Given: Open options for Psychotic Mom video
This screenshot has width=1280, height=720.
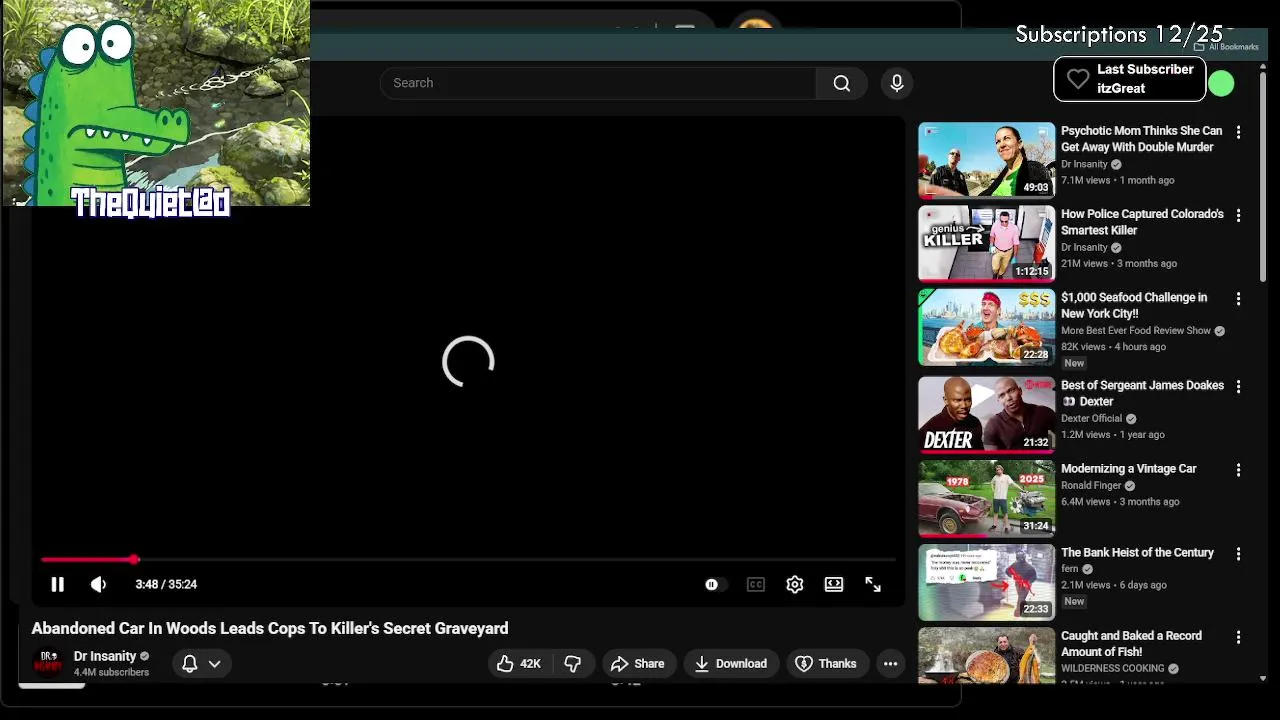Looking at the screenshot, I should click(1238, 132).
